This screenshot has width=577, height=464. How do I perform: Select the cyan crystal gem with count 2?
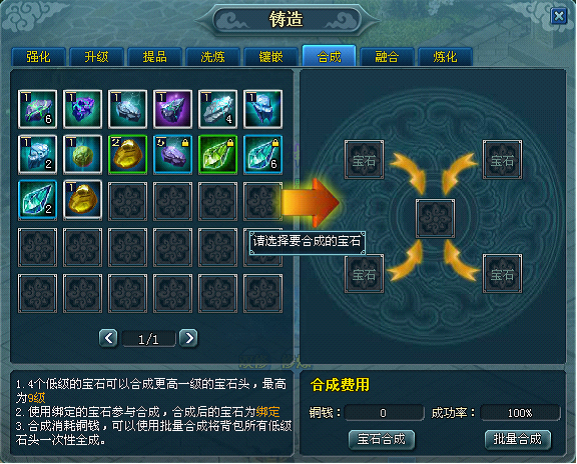tap(38, 200)
